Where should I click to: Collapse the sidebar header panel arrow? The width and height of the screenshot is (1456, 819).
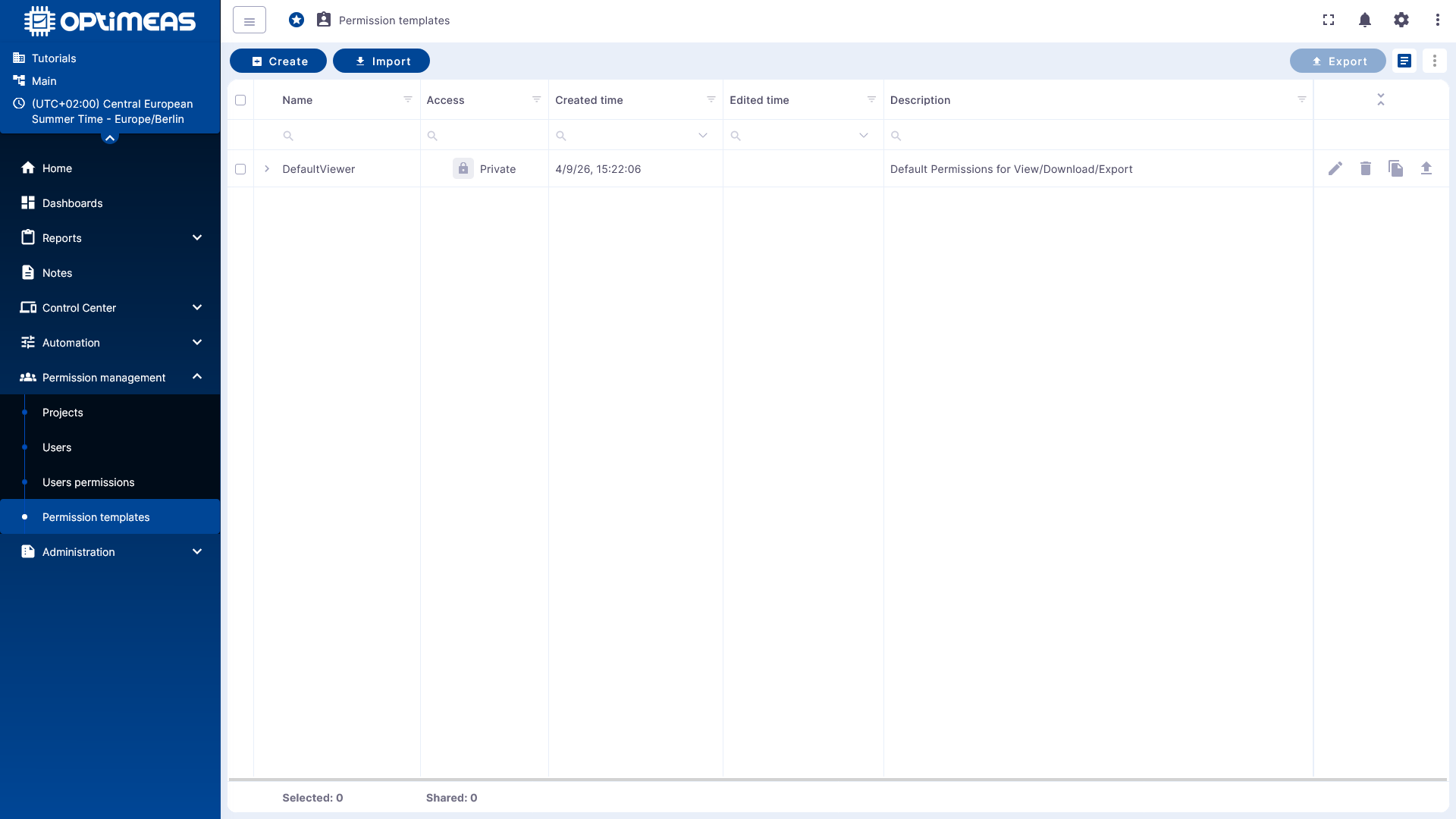110,138
